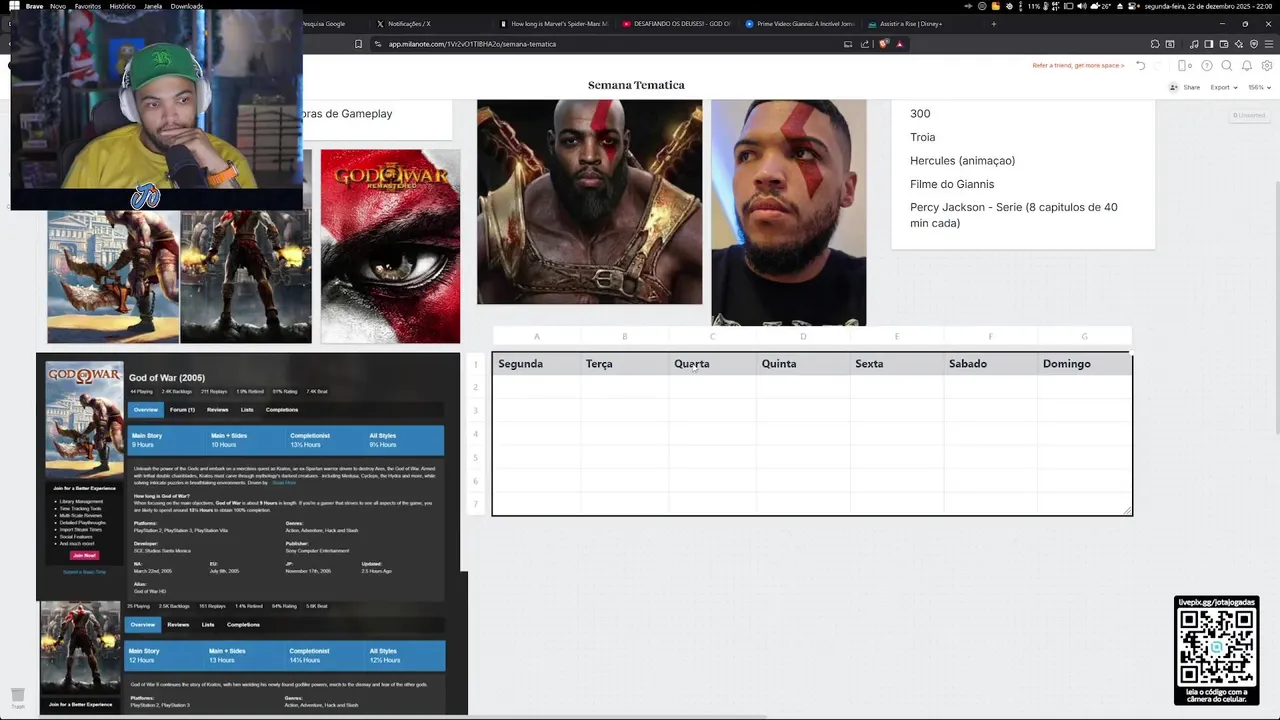1280x720 pixels.
Task: Click Refer a friend, get more space link
Action: point(1078,66)
